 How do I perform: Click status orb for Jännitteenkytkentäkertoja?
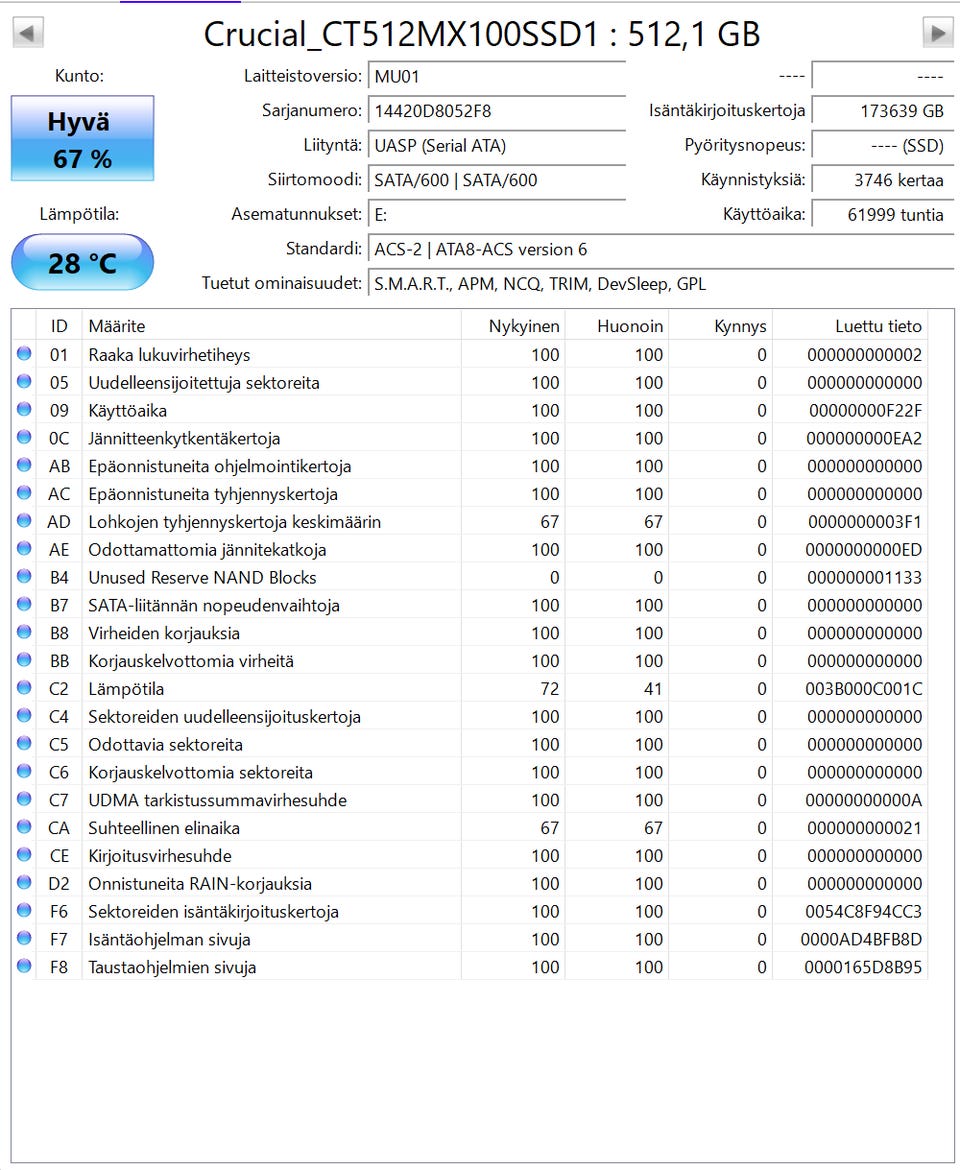(24, 437)
